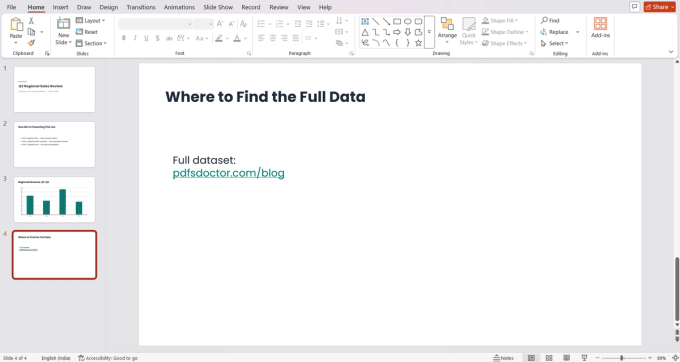The width and height of the screenshot is (680, 362).
Task: Fit slide to current window icon
Action: [675, 358]
